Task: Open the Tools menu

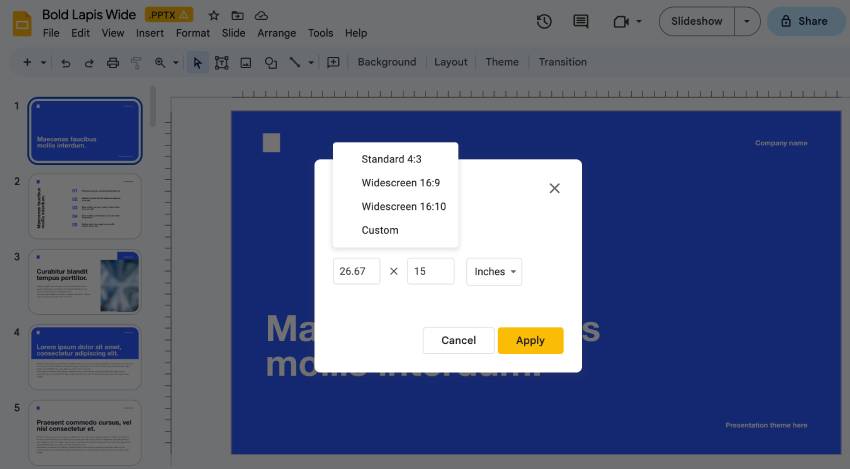Action: pos(320,33)
